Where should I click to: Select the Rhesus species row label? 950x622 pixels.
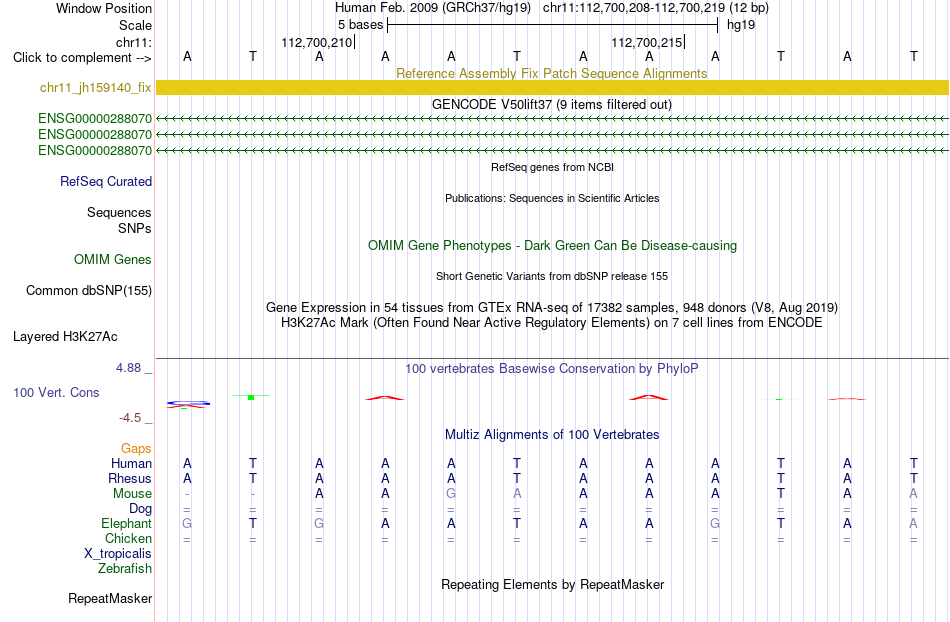point(130,478)
